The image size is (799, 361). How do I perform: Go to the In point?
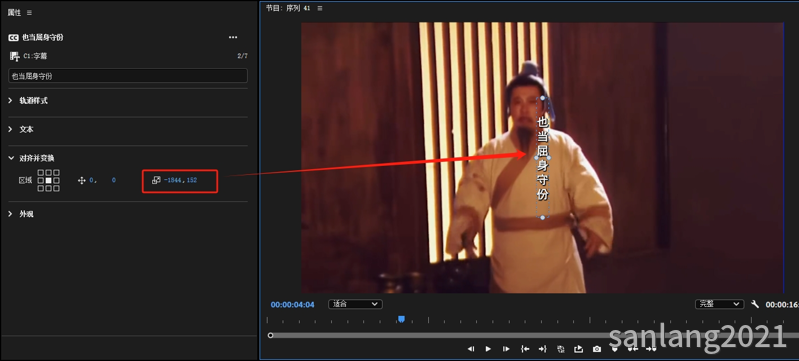click(x=525, y=349)
